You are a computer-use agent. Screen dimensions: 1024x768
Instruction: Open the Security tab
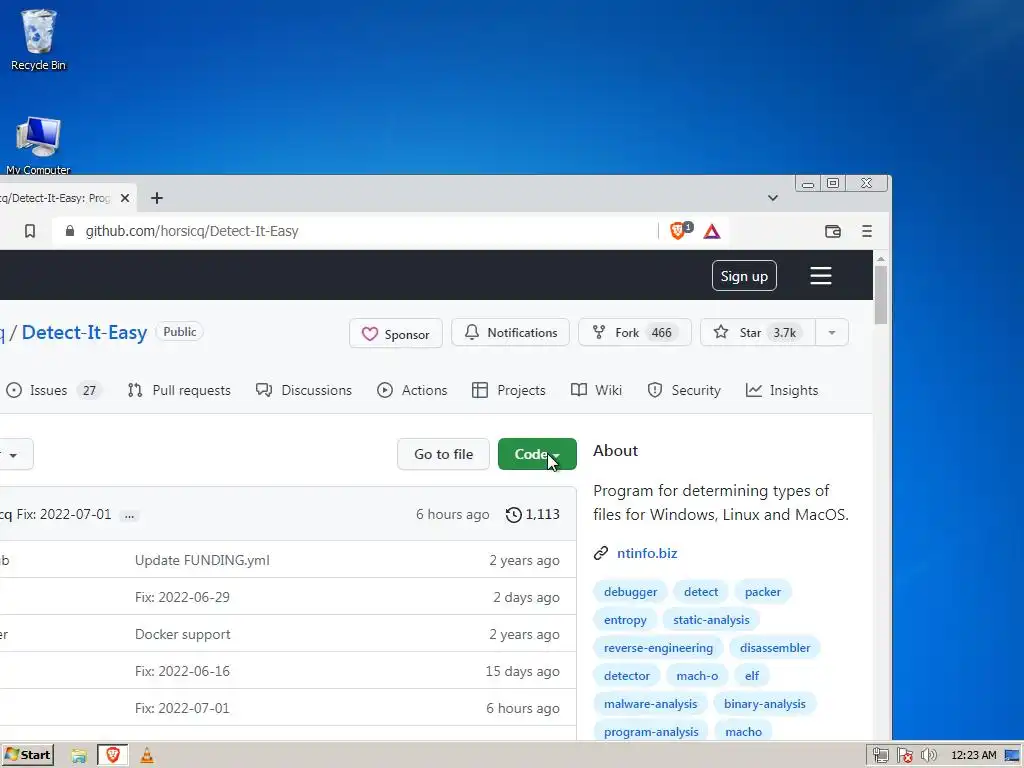tap(684, 391)
